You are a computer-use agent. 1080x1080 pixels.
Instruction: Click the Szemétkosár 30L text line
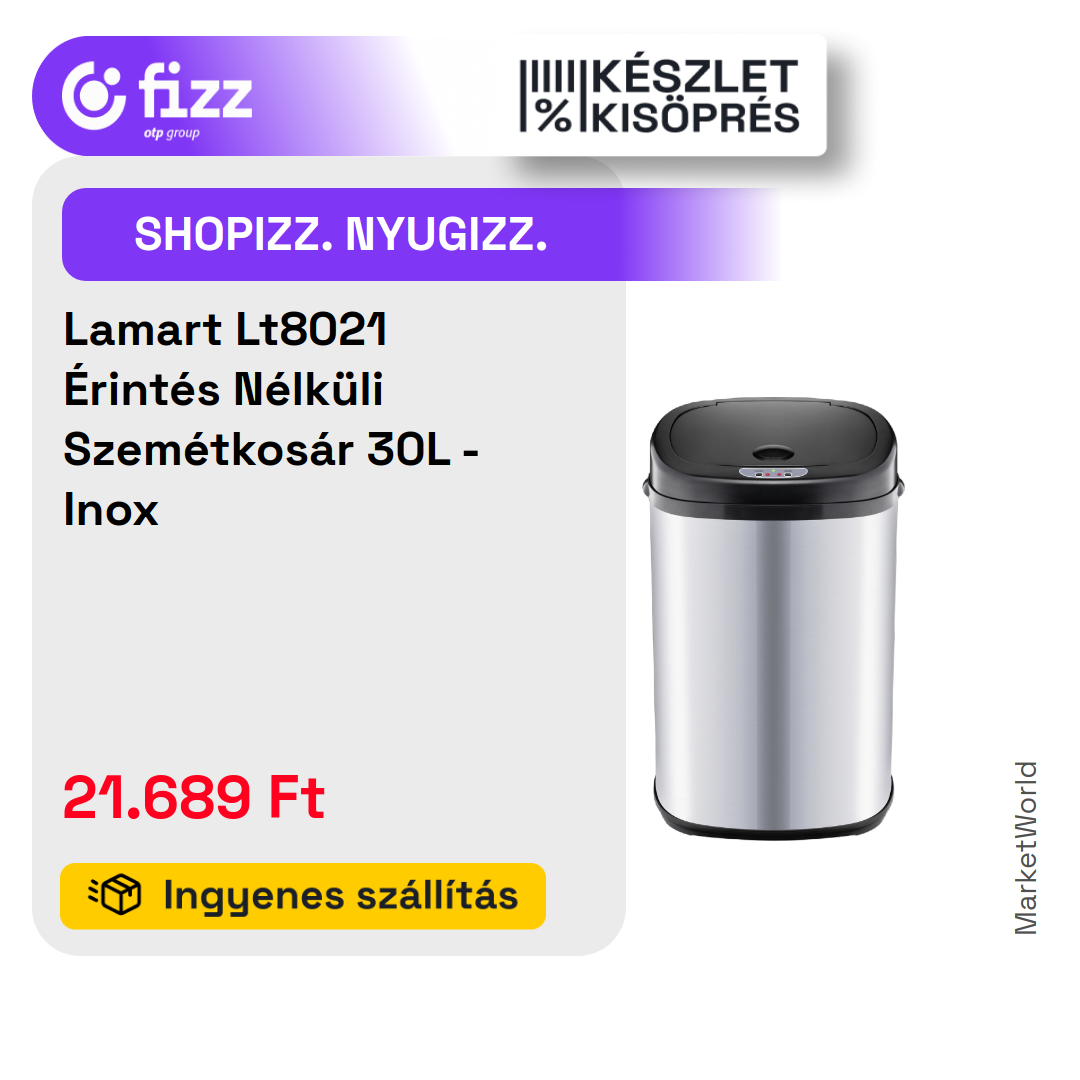(271, 450)
